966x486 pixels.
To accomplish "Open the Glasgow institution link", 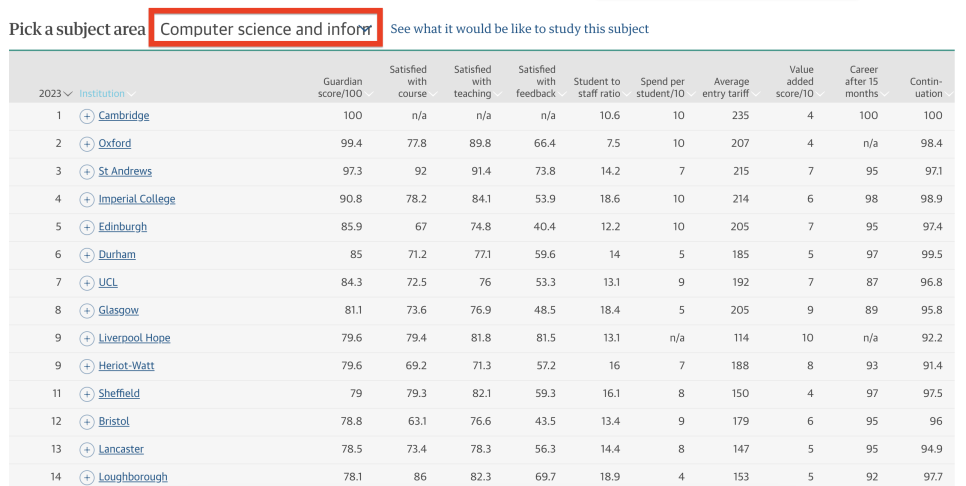I will 118,310.
